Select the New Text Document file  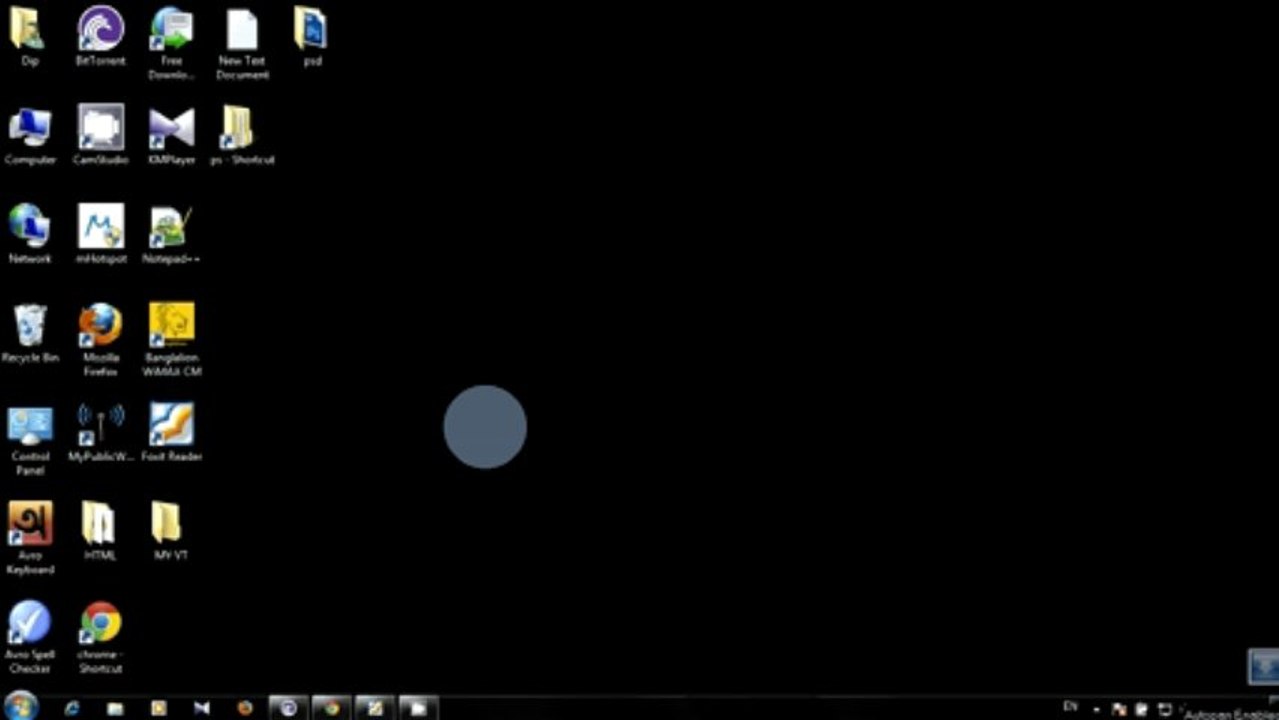click(x=242, y=44)
